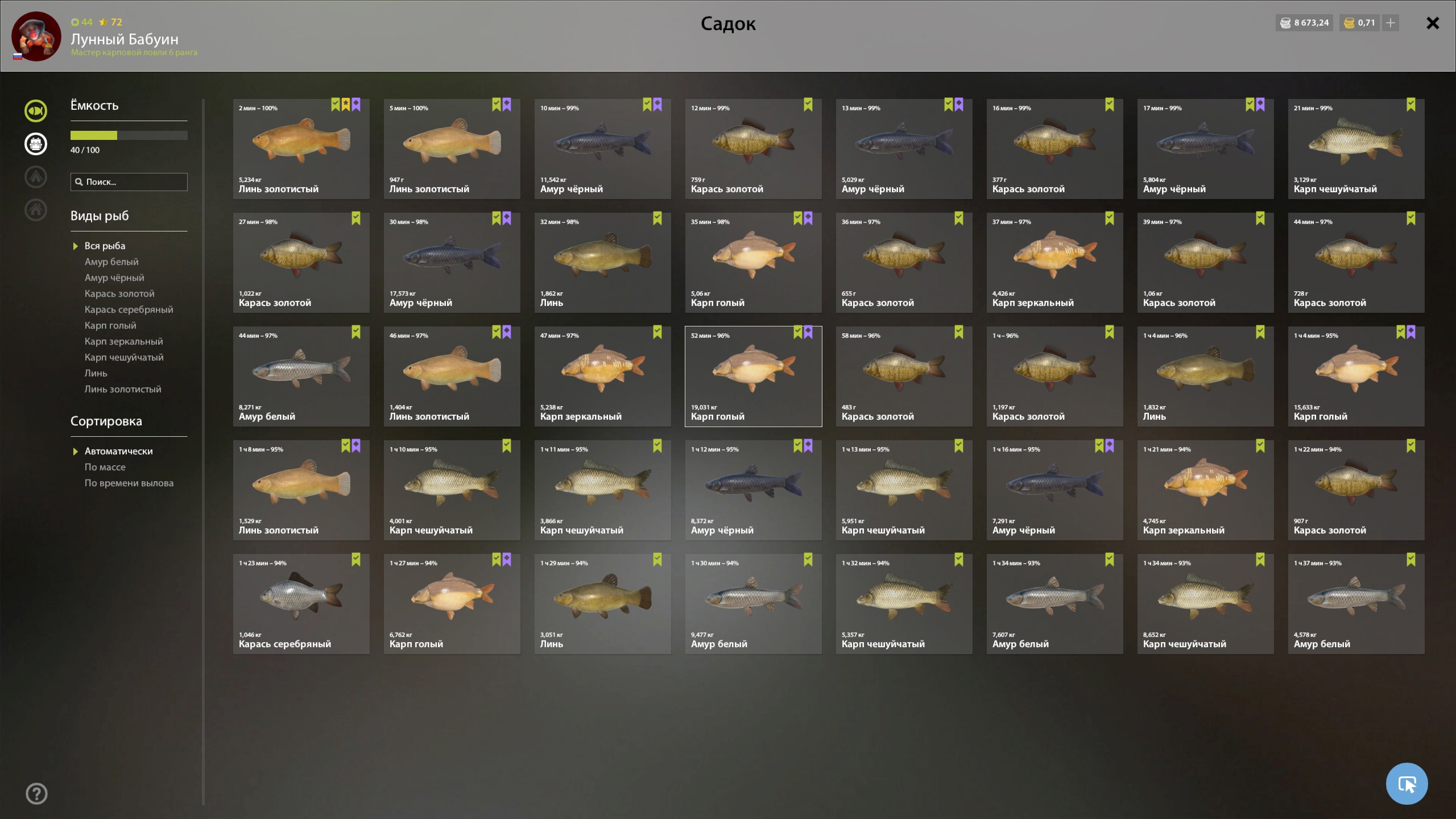Show all fish (Вся рыба)

click(105, 246)
